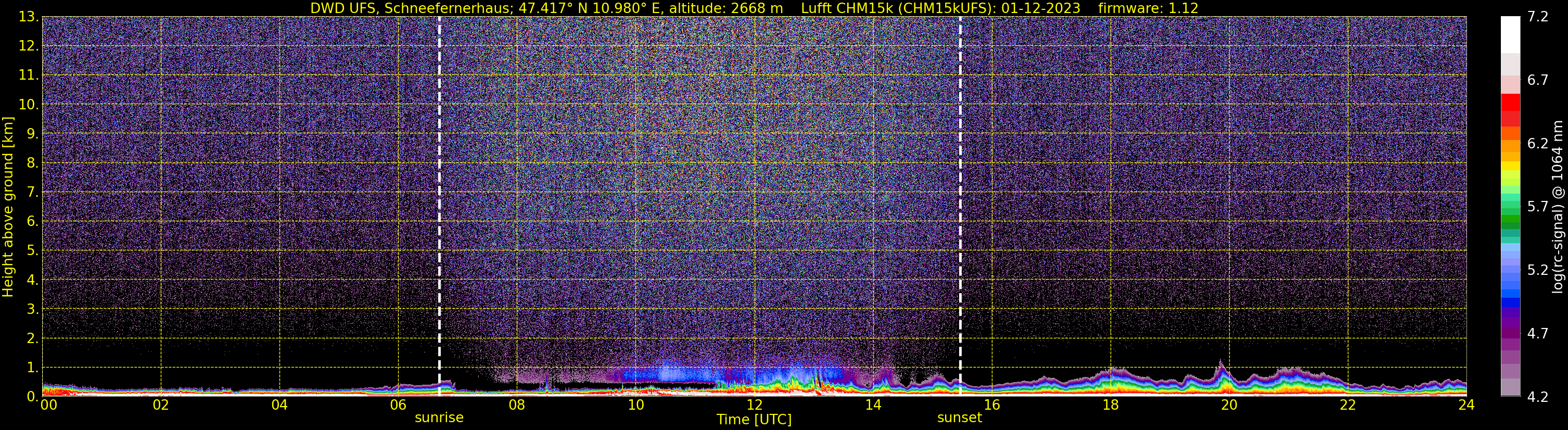
Task: Click the colorbar value '4.2'
Action: (x=1538, y=397)
